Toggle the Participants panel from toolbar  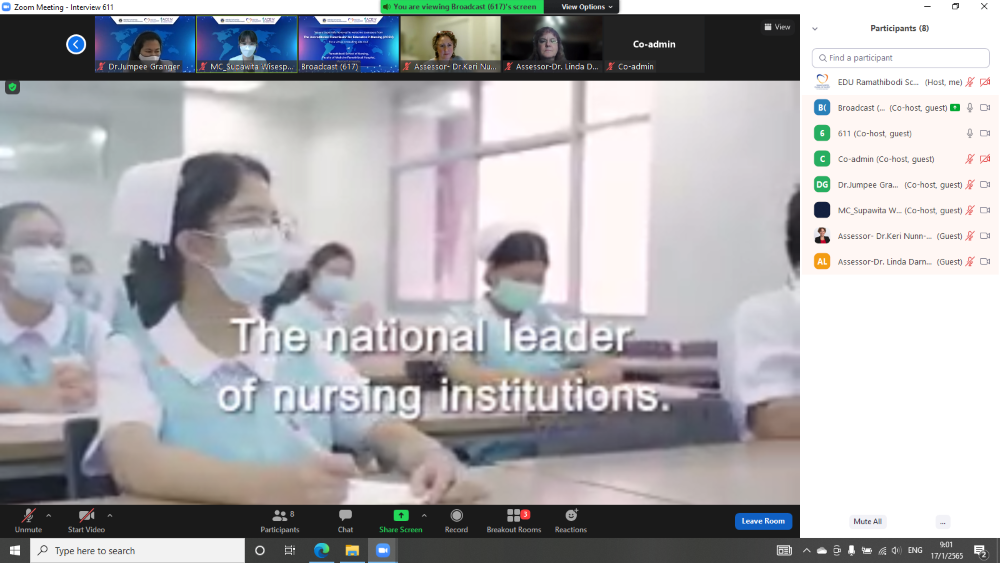click(279, 520)
